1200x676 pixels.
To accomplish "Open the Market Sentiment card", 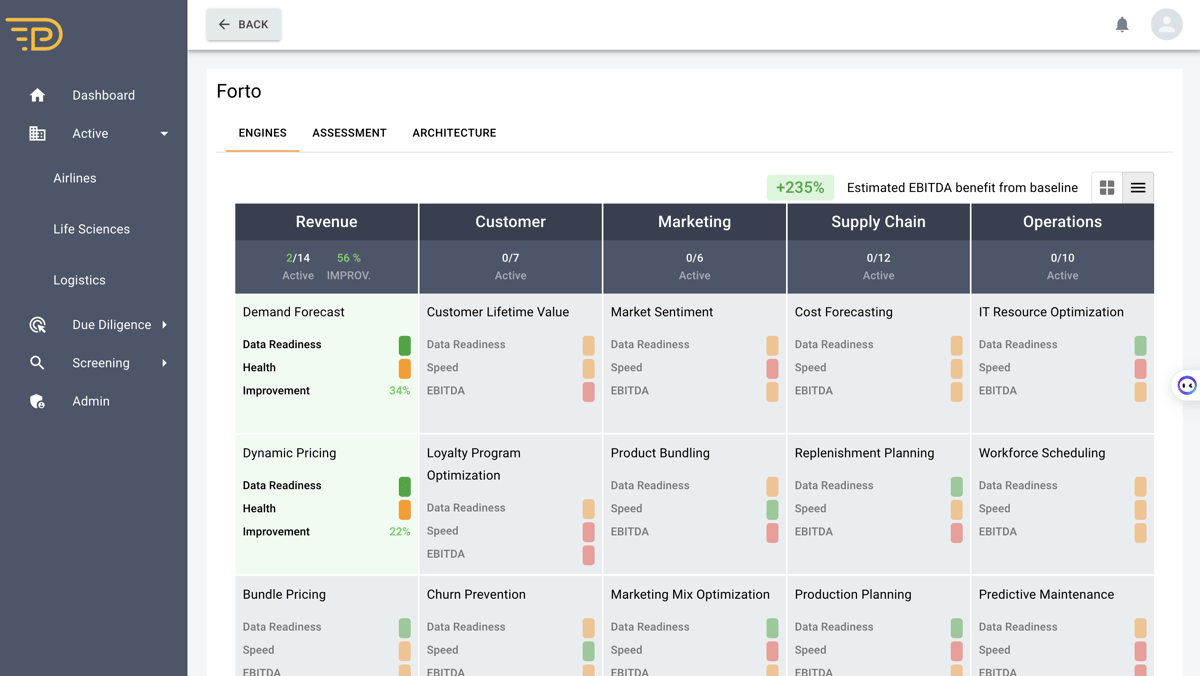I will tap(695, 363).
